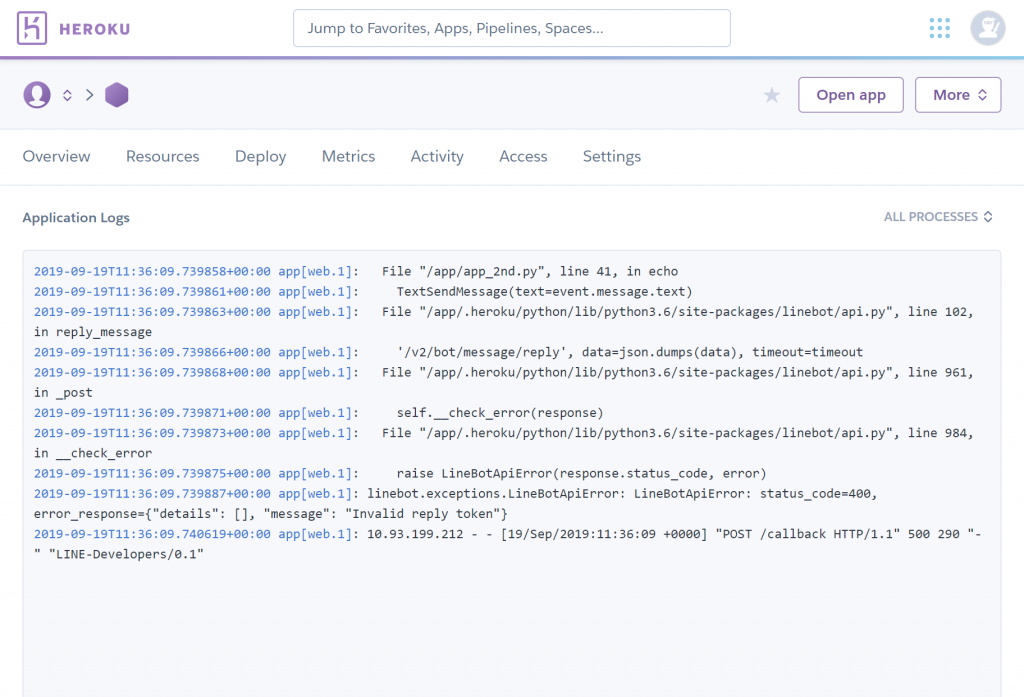
Task: Favorite this app with the star
Action: 772,95
